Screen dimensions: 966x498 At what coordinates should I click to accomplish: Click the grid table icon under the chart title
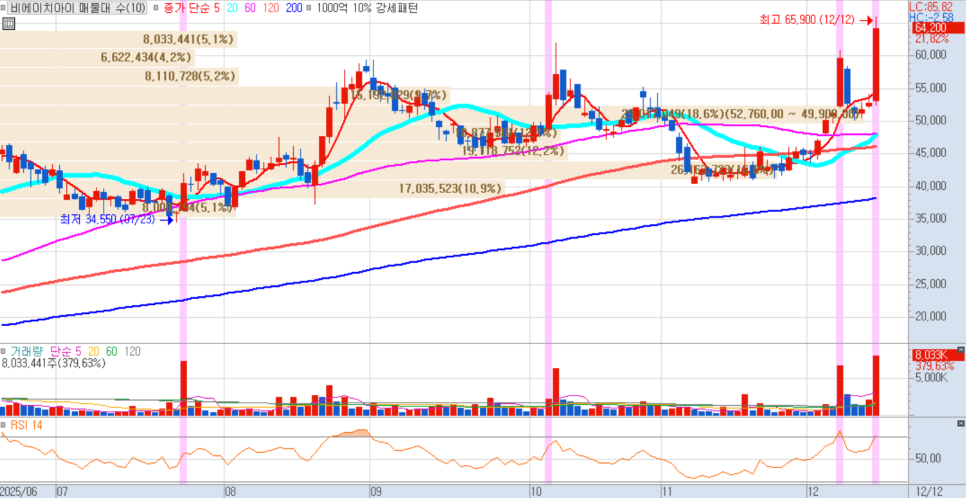[9, 24]
